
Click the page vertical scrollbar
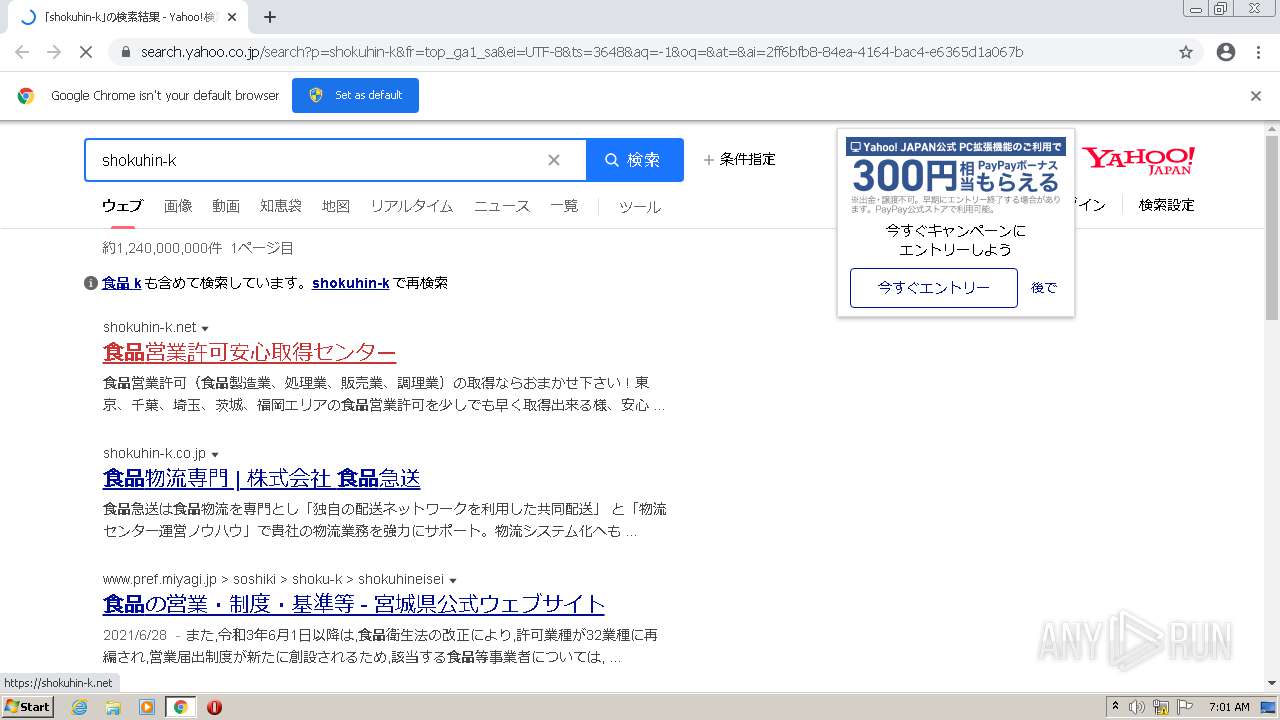(1272, 228)
